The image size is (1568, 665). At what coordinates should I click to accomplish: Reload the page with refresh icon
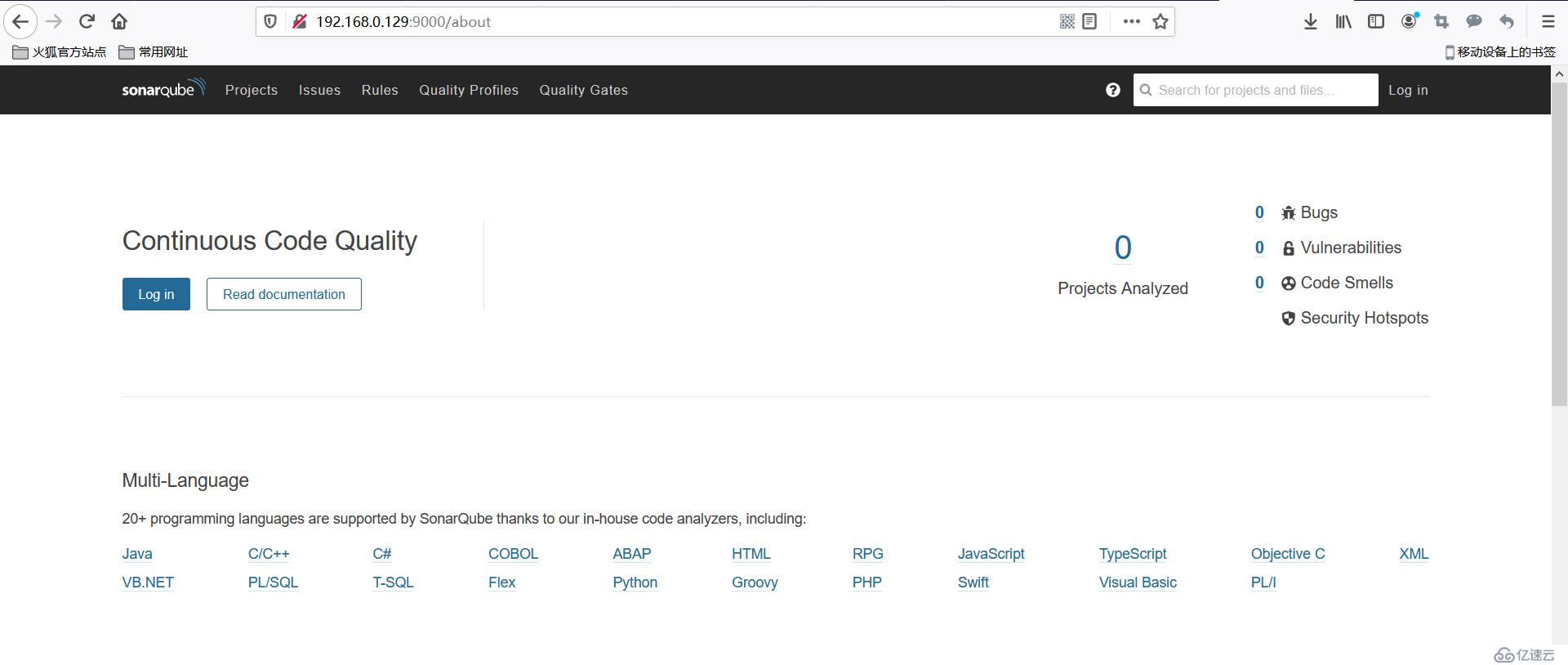[87, 21]
